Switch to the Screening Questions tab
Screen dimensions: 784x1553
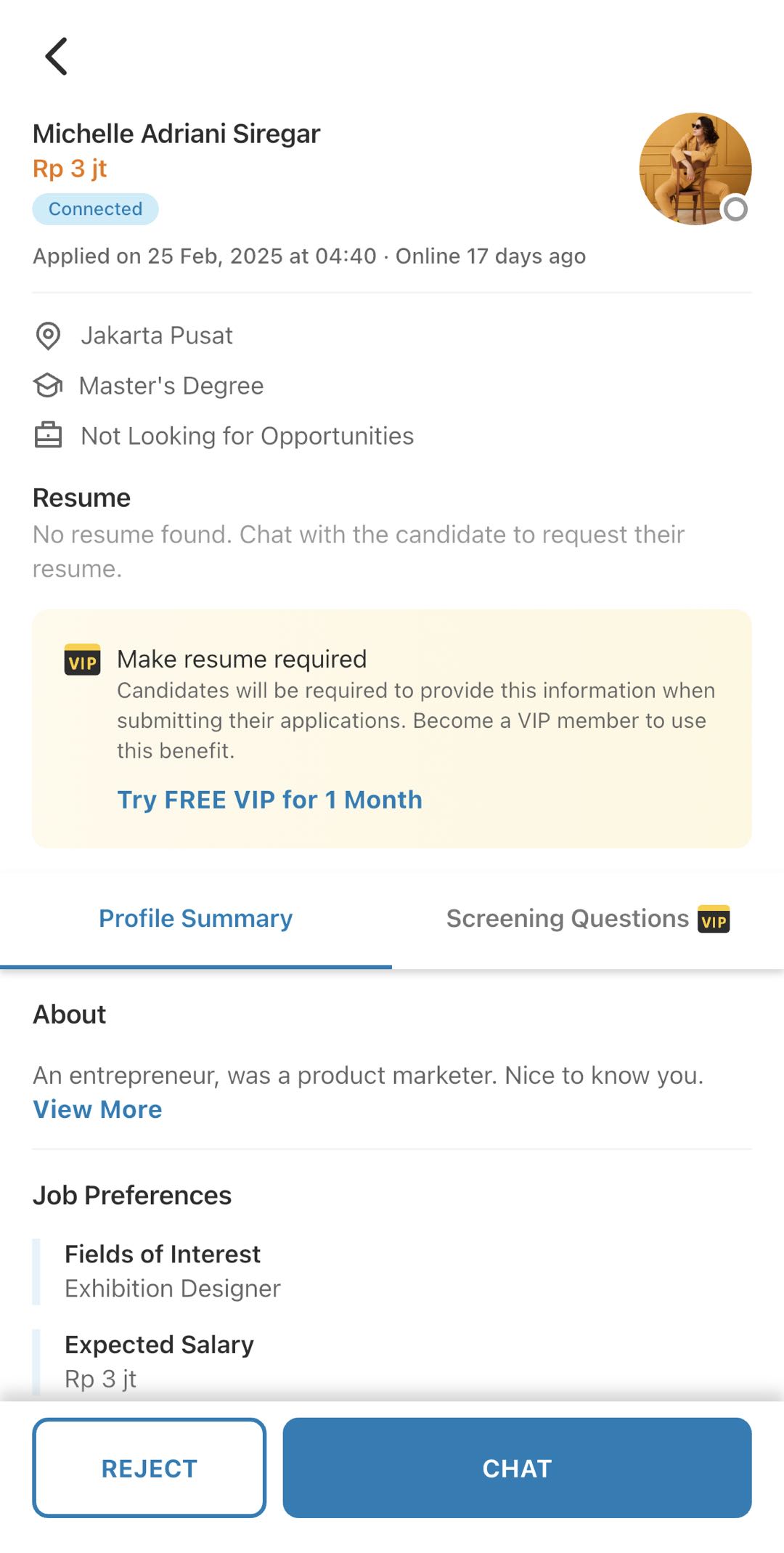pos(588,919)
